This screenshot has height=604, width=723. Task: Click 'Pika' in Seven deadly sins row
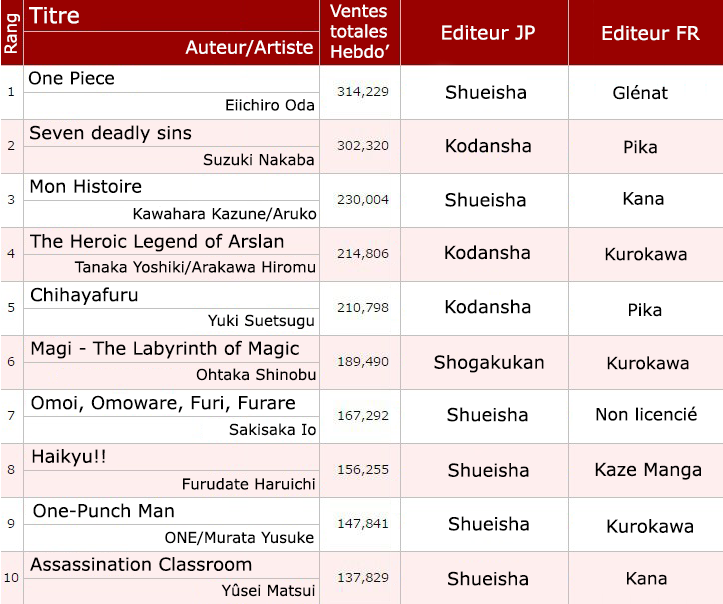640,147
